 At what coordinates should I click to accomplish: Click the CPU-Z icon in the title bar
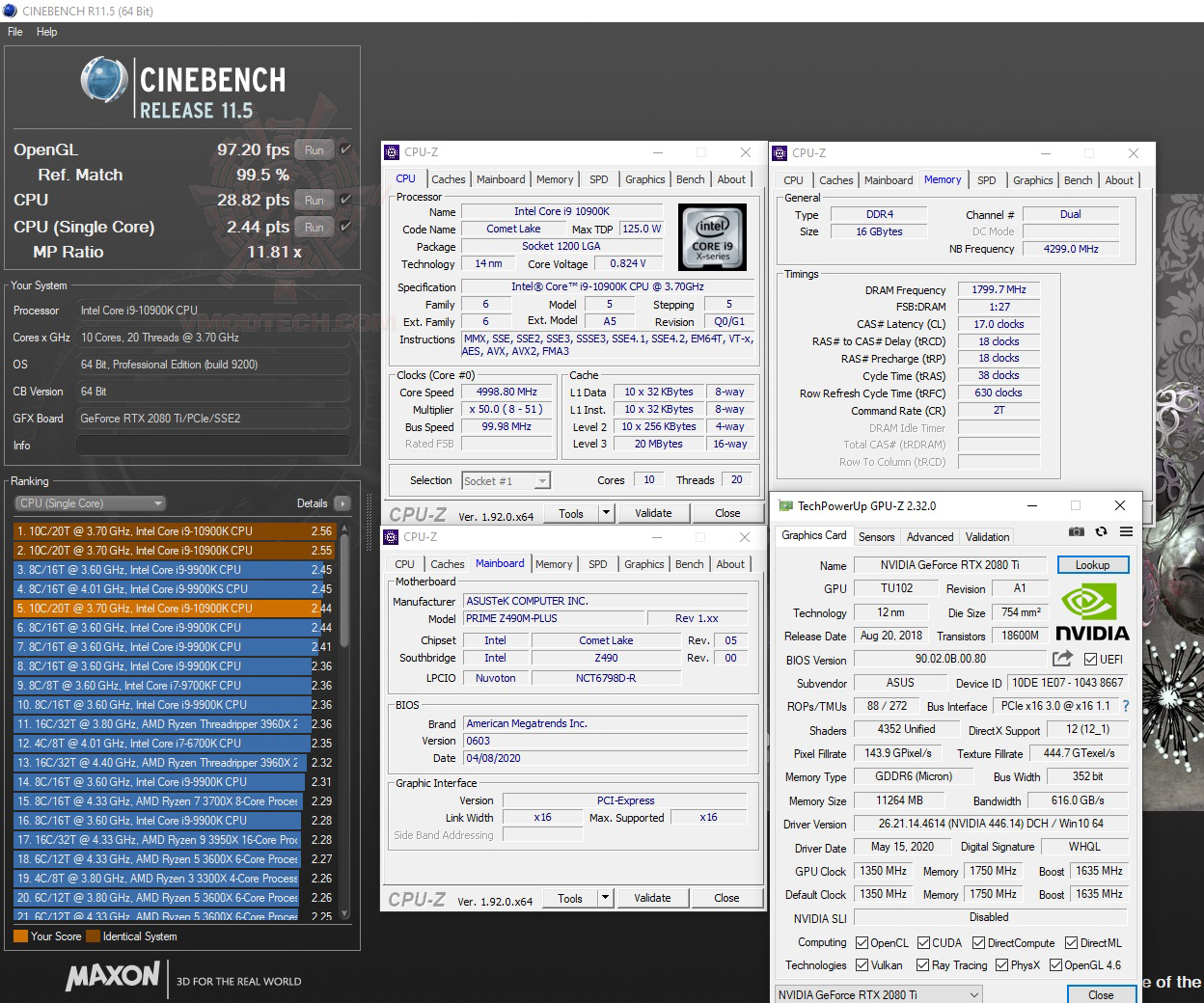[392, 151]
